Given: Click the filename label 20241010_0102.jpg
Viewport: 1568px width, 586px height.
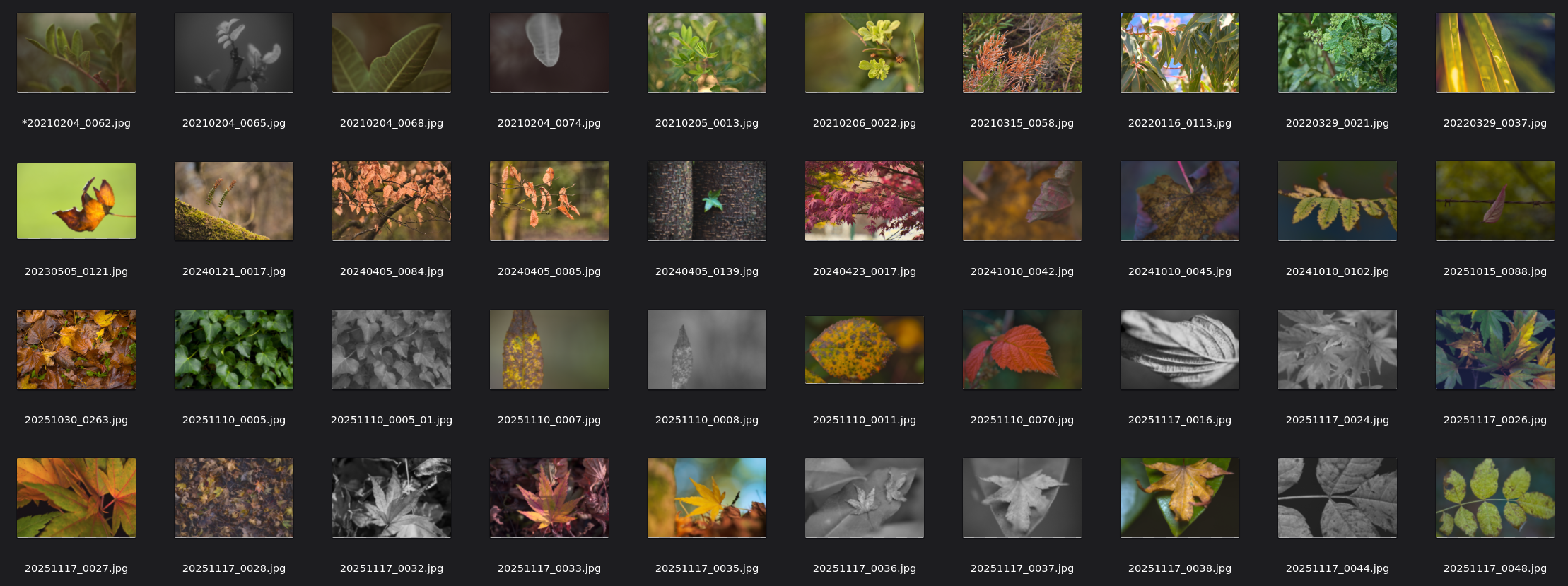Looking at the screenshot, I should [1337, 271].
